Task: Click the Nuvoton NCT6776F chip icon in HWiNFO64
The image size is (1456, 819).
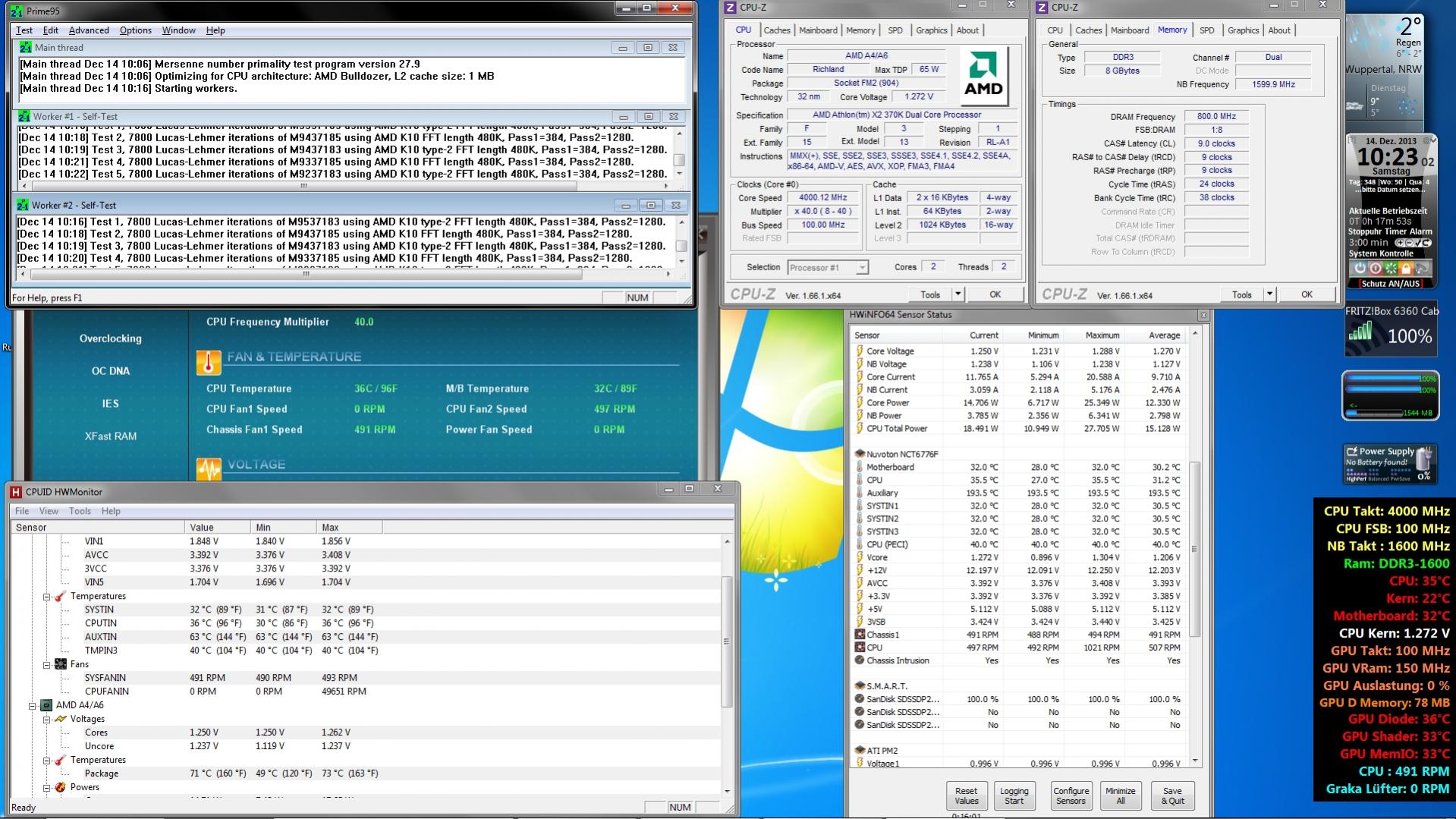Action: 860,454
